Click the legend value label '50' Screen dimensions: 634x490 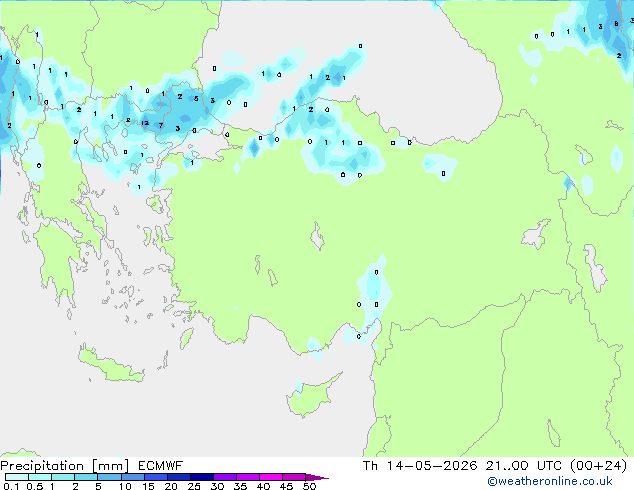[310, 486]
